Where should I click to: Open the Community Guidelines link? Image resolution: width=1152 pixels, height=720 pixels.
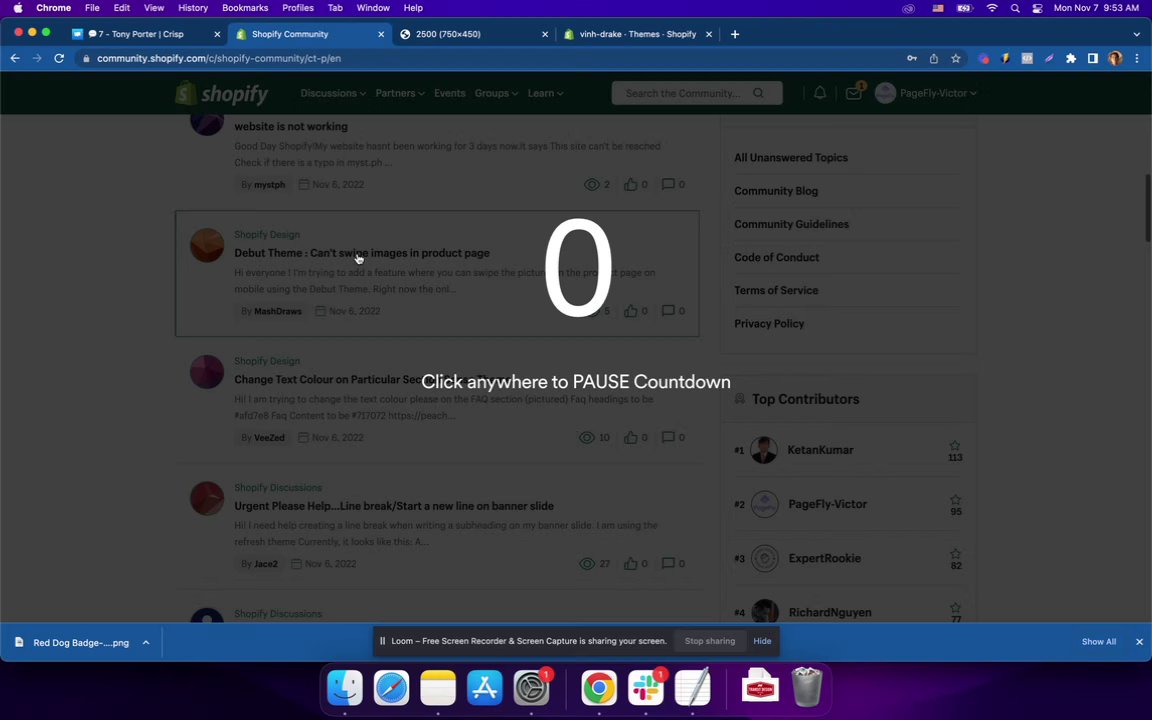coord(791,224)
